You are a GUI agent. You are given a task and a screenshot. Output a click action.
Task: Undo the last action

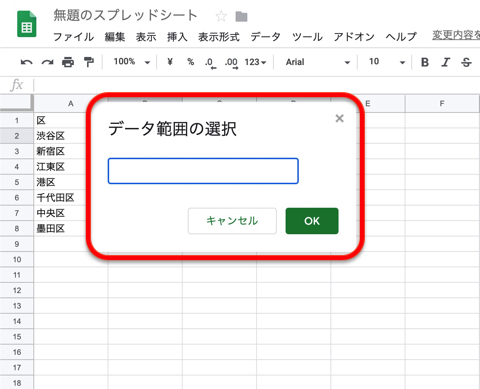pos(27,62)
